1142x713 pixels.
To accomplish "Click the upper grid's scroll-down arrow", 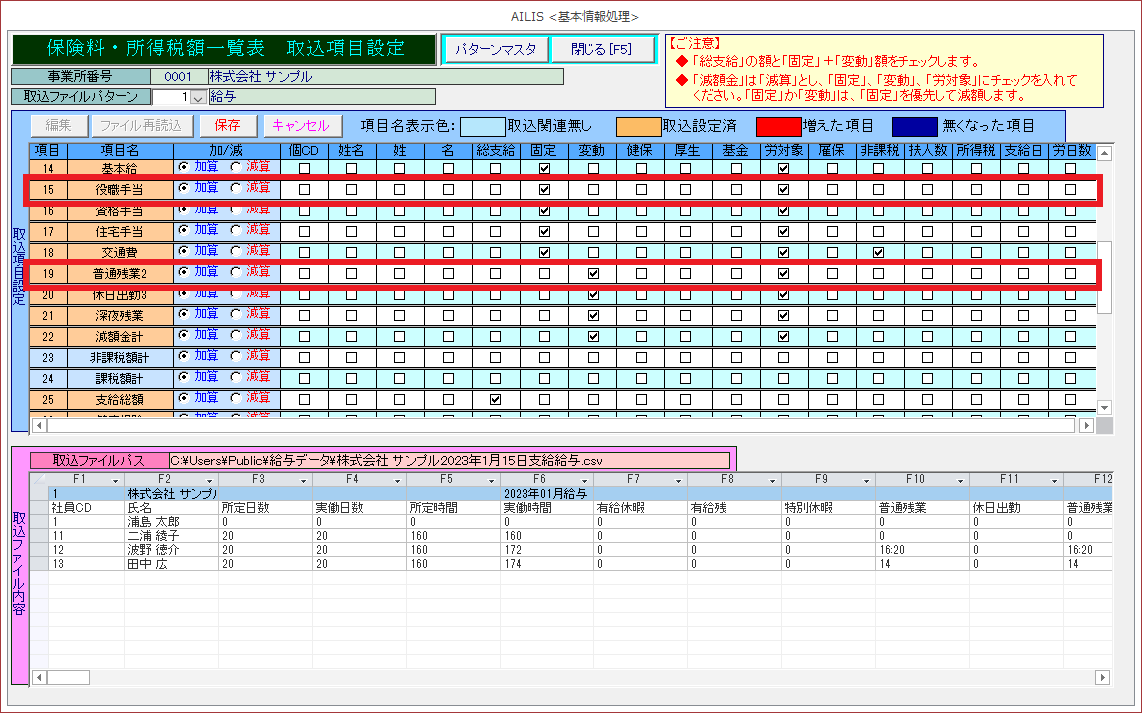I will (1104, 407).
